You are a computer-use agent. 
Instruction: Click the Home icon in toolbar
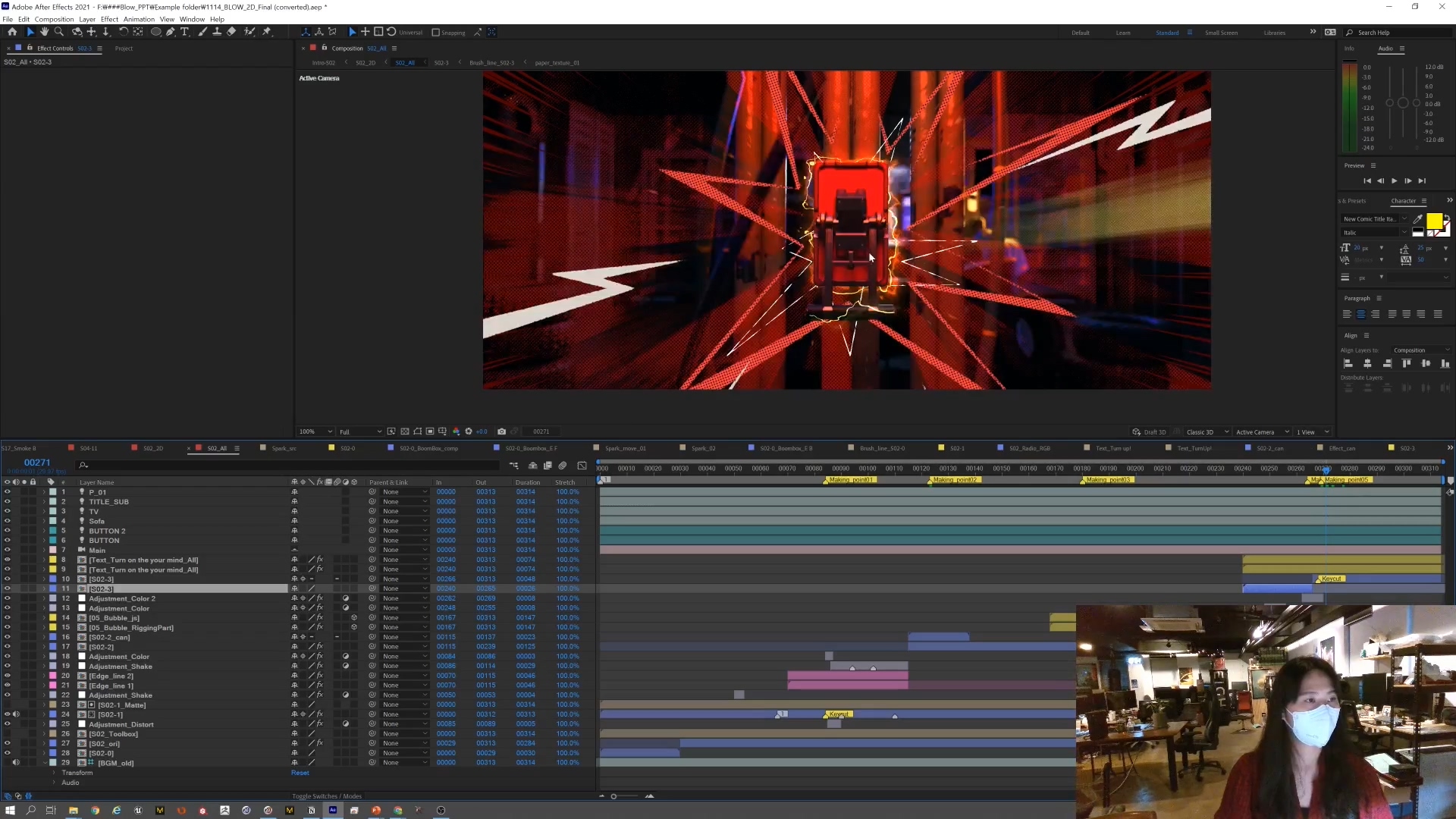(12, 32)
